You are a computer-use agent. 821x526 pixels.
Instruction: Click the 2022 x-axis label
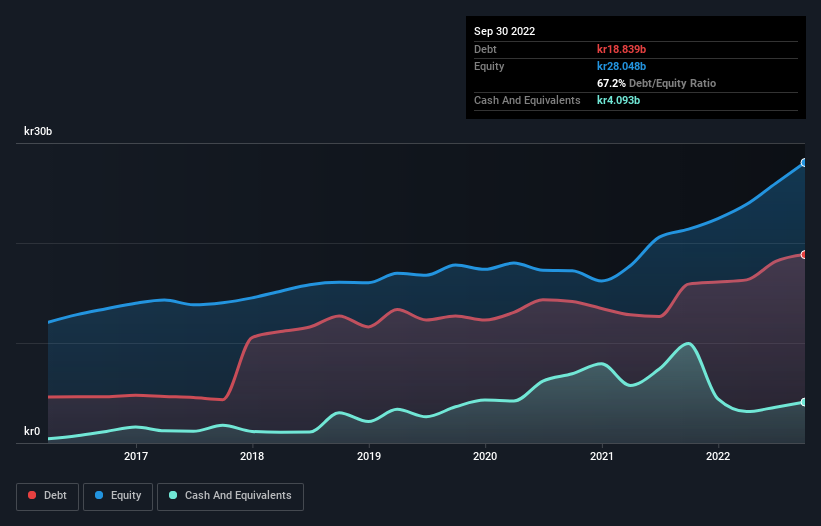(x=718, y=456)
